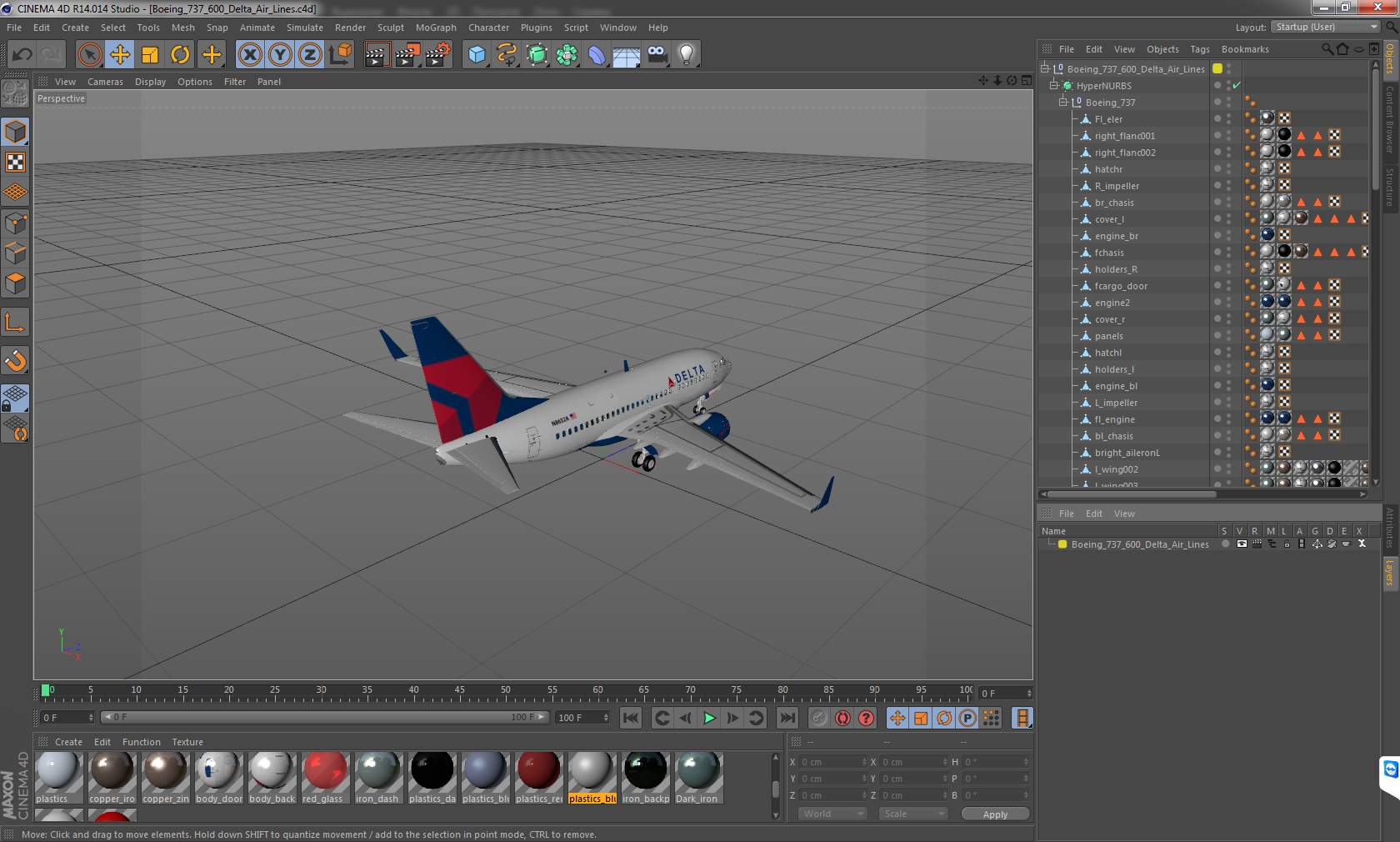Open the deformer objects icon
Screen dimensions: 1400x842
pos(597,55)
